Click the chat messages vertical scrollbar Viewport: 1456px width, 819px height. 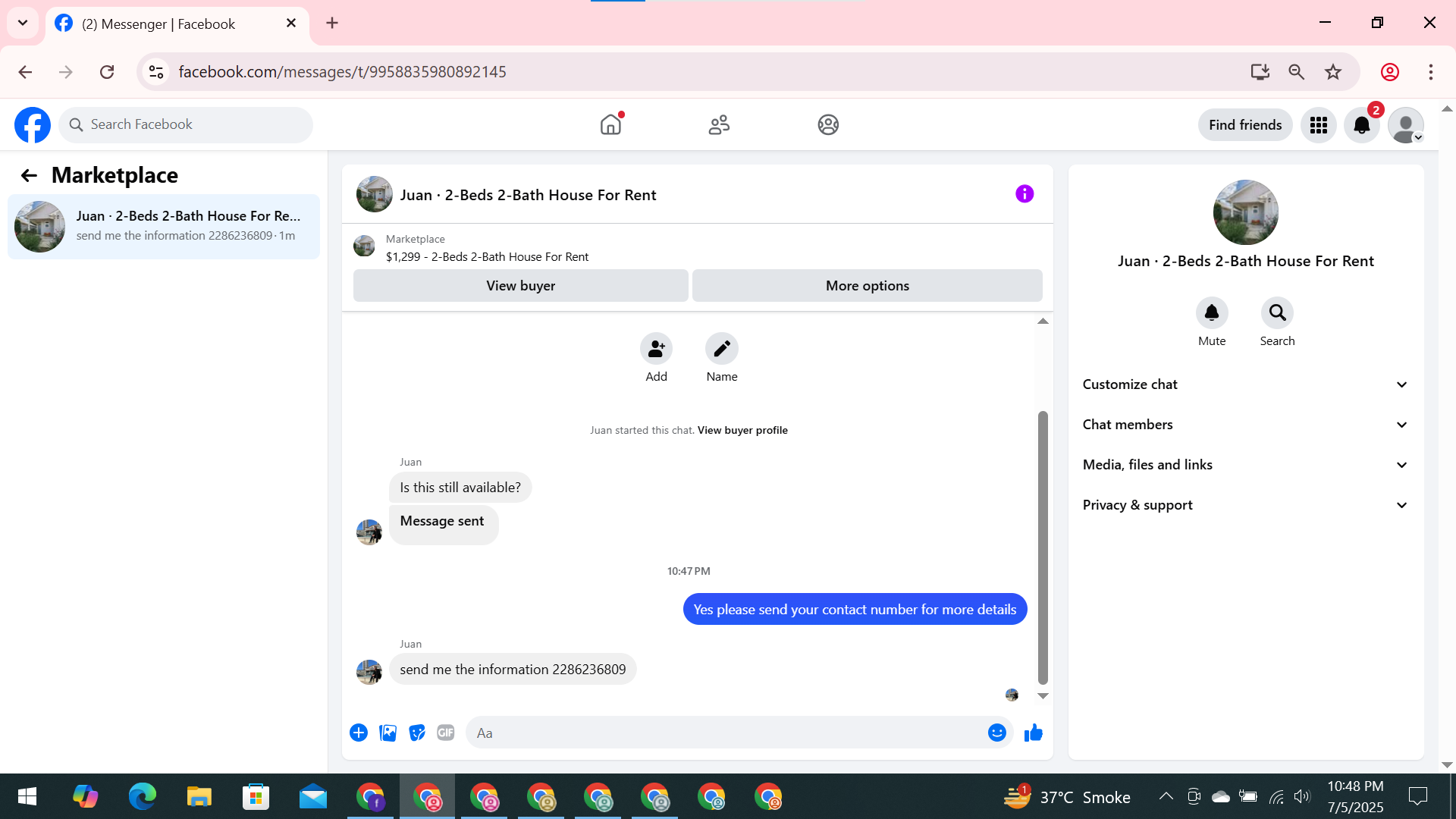click(1043, 546)
